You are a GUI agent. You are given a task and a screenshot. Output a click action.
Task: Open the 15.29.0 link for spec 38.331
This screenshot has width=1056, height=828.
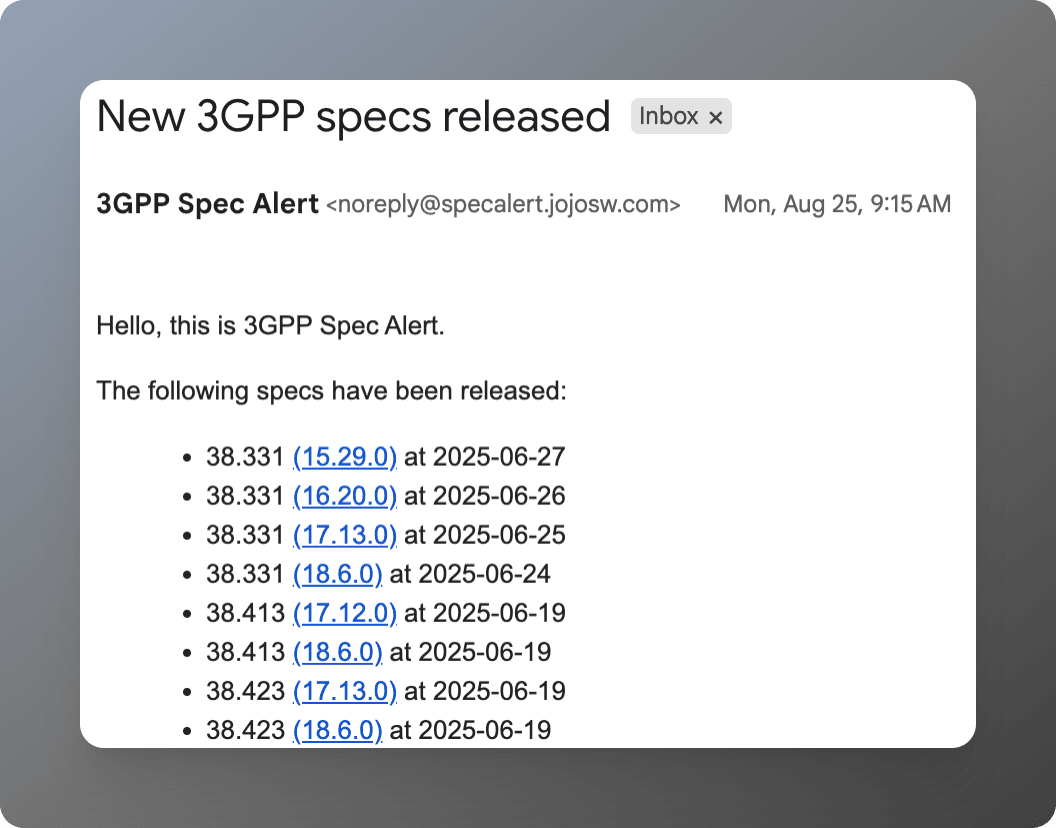pyautogui.click(x=345, y=457)
